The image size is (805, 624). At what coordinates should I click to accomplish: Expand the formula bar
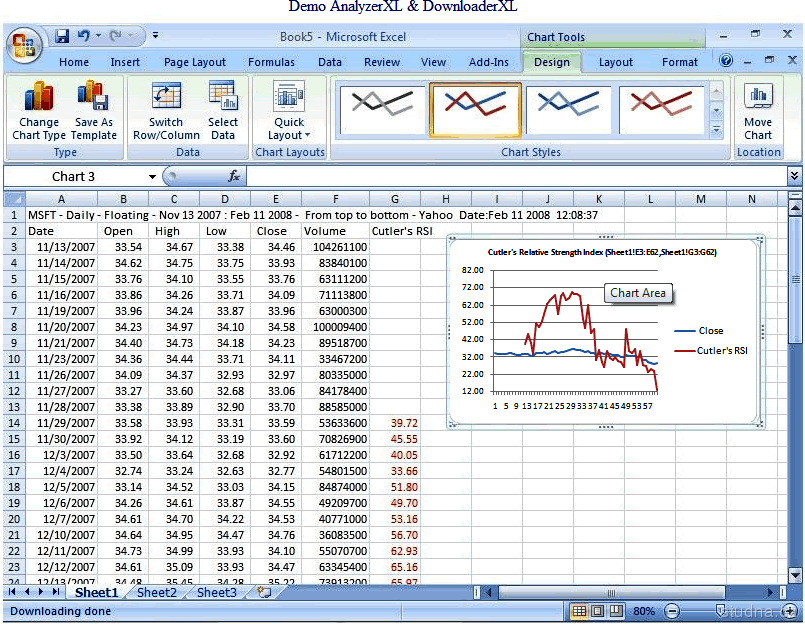794,176
